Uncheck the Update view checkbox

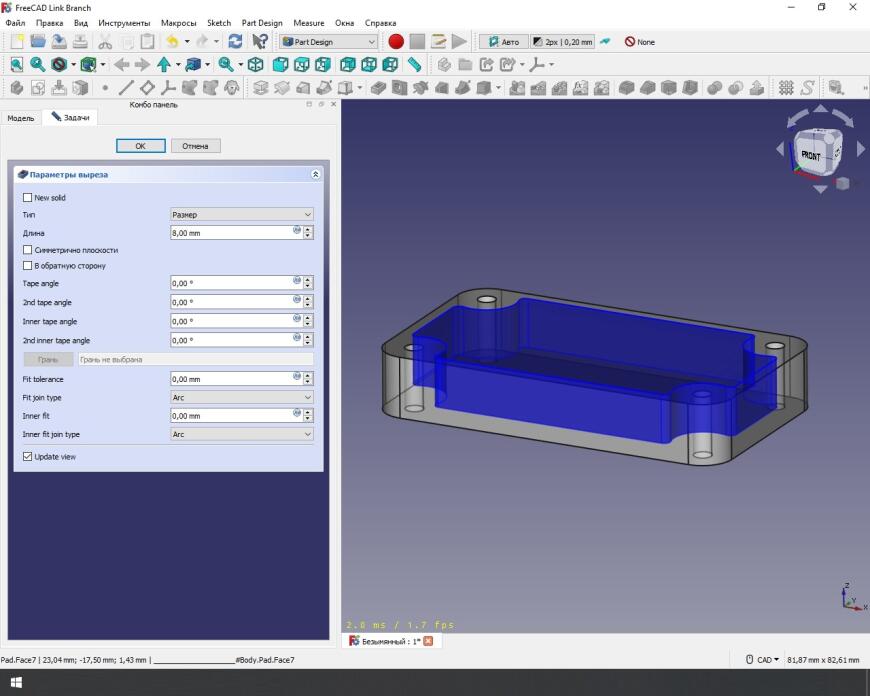pos(28,457)
